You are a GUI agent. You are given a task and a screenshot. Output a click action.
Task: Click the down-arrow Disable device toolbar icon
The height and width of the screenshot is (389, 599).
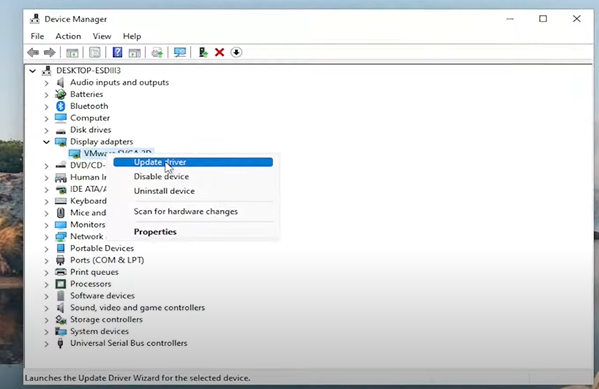tap(236, 52)
